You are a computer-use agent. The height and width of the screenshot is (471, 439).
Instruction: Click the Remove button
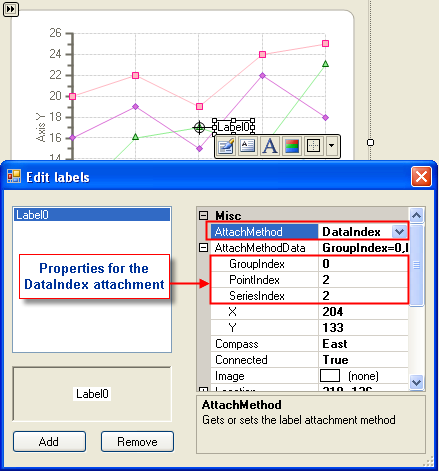(x=137, y=442)
